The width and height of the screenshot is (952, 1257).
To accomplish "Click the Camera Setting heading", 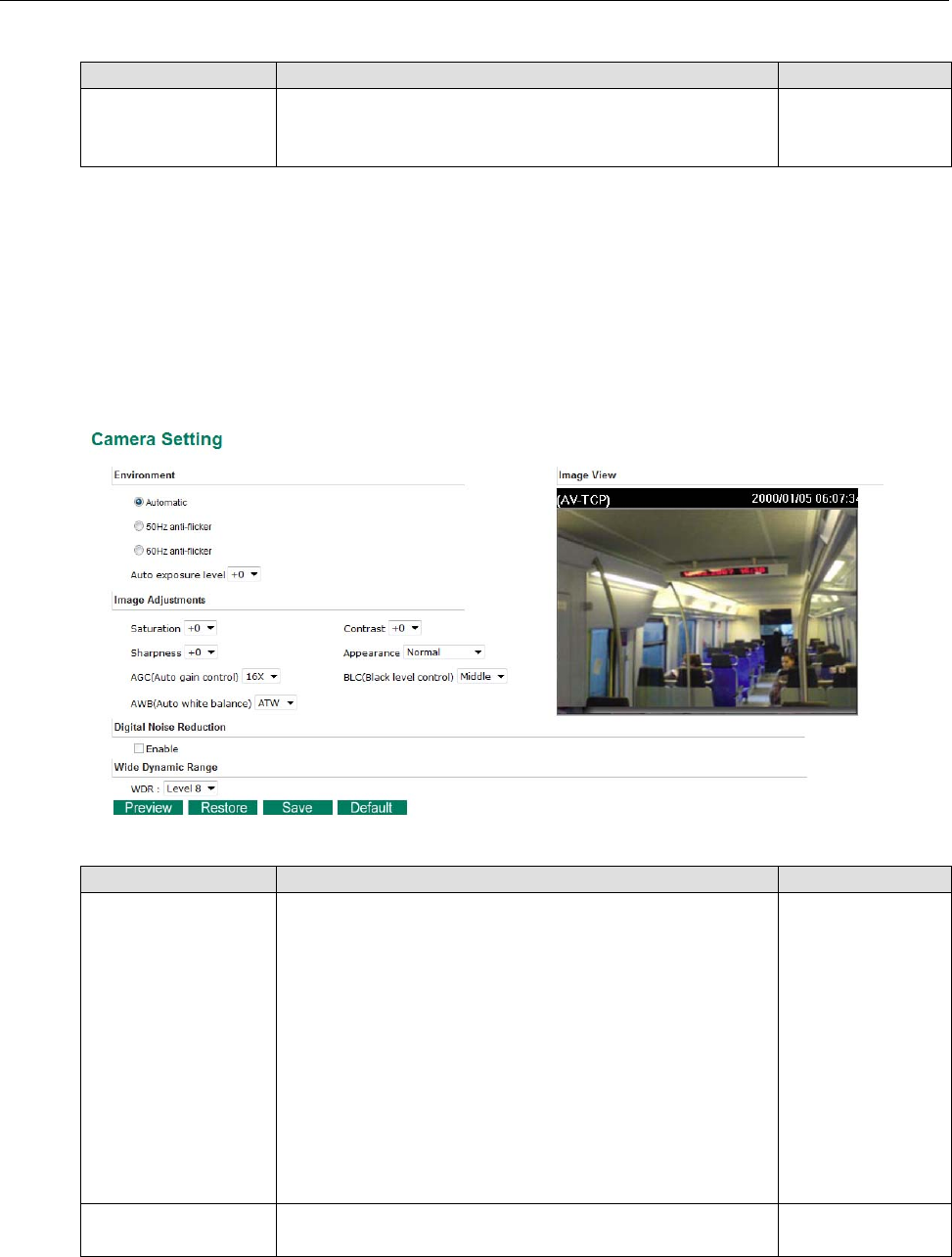I will [157, 440].
